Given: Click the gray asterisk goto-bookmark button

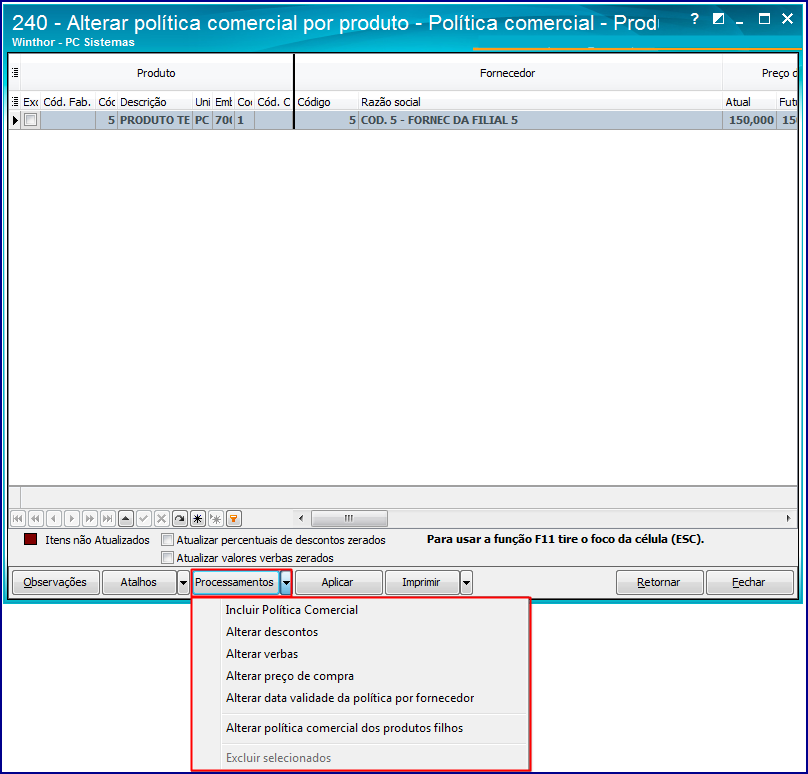Looking at the screenshot, I should coord(216,518).
